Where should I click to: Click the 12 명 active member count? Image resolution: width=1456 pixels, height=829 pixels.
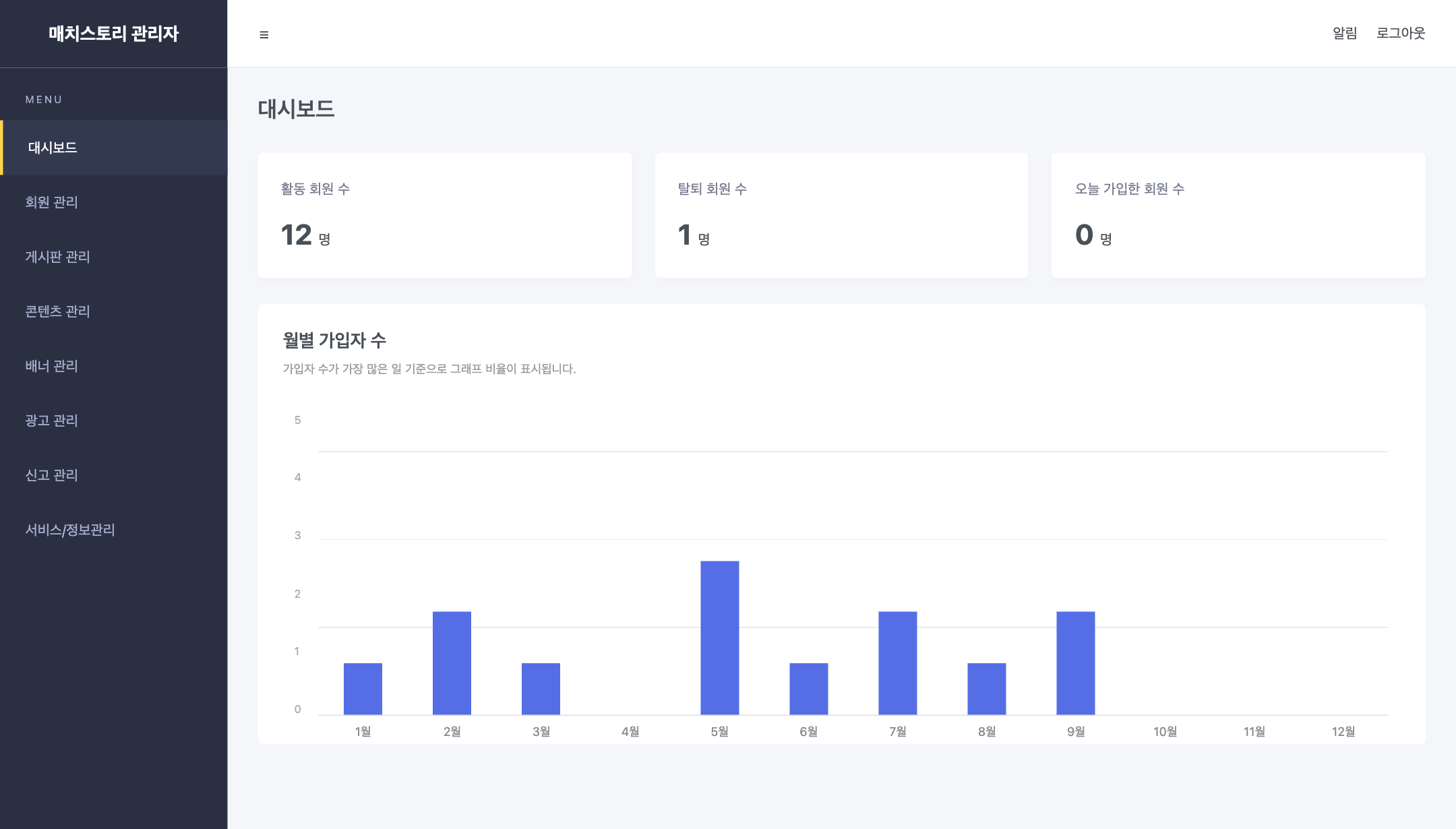tap(305, 235)
